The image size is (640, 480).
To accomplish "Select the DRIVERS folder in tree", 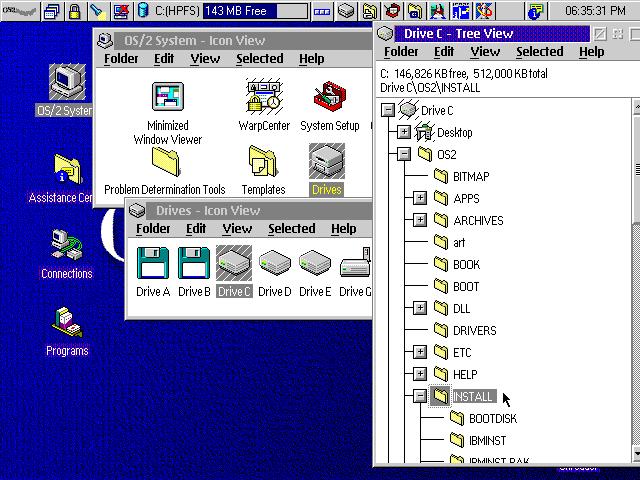I will click(474, 331).
